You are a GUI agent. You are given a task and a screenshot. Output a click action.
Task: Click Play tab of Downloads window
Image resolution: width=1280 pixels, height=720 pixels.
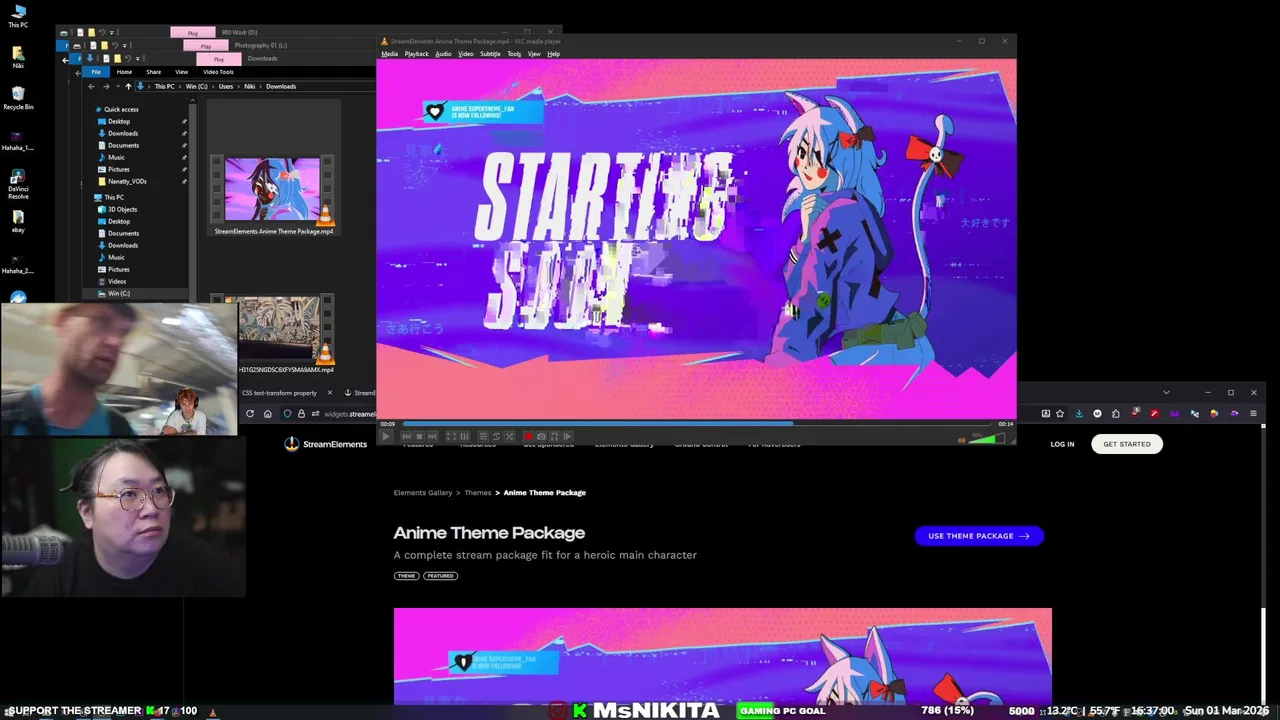[x=219, y=59]
